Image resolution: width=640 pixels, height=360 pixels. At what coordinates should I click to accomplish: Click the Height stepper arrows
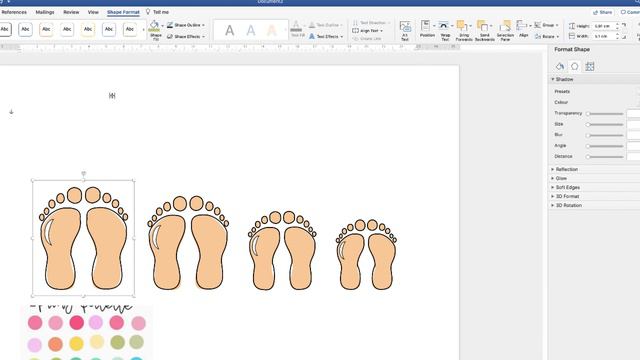tap(617, 26)
